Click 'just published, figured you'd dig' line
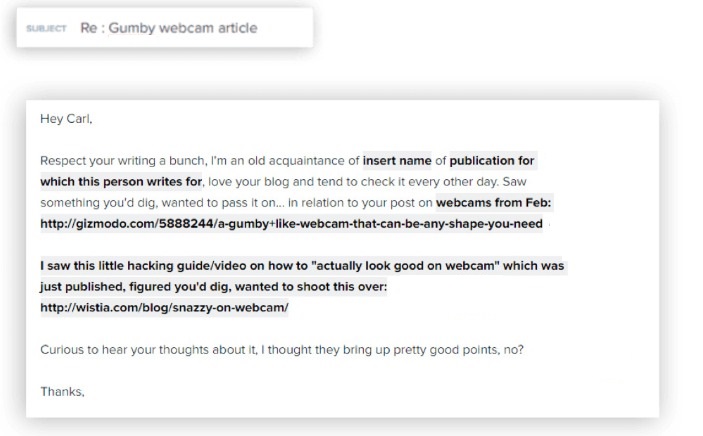The width and height of the screenshot is (703, 436). (213, 287)
